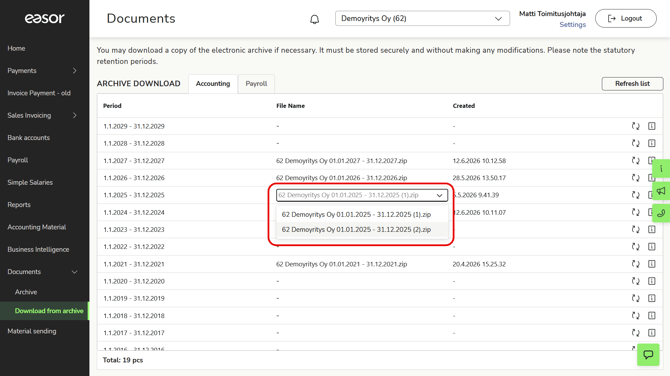Open Archive under Documents
The image size is (670, 376).
26,292
